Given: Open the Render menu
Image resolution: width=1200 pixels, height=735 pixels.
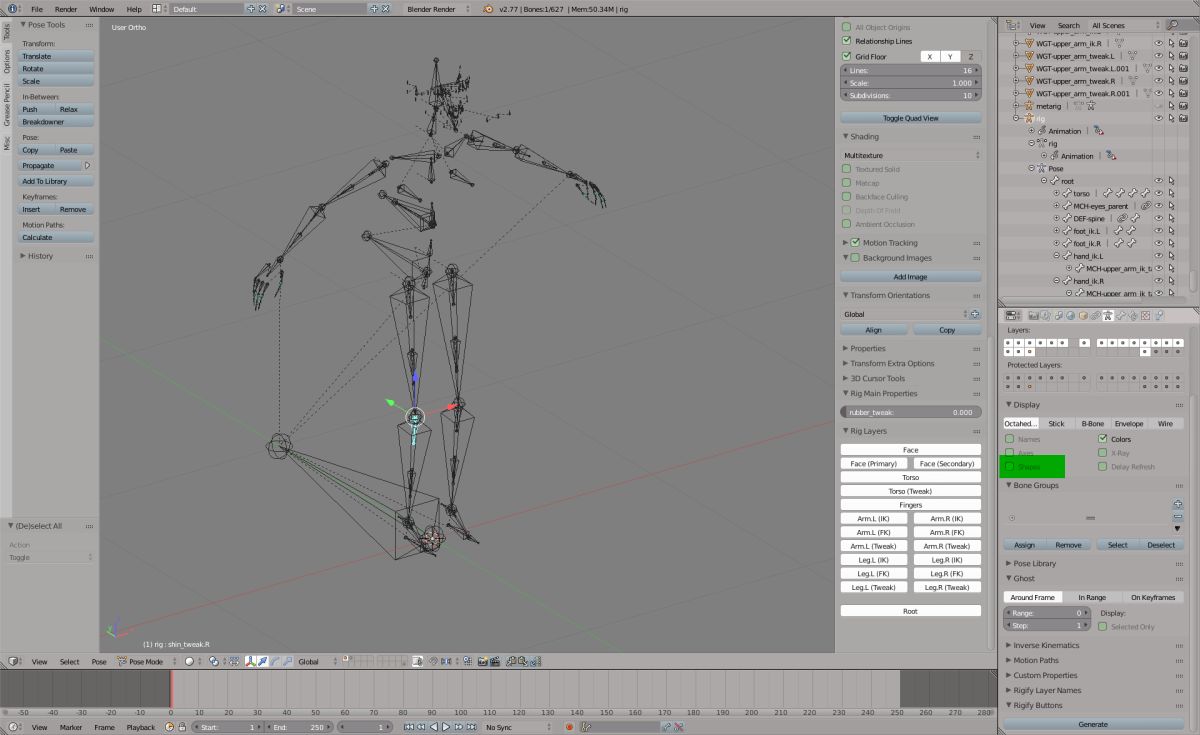Looking at the screenshot, I should [x=66, y=9].
